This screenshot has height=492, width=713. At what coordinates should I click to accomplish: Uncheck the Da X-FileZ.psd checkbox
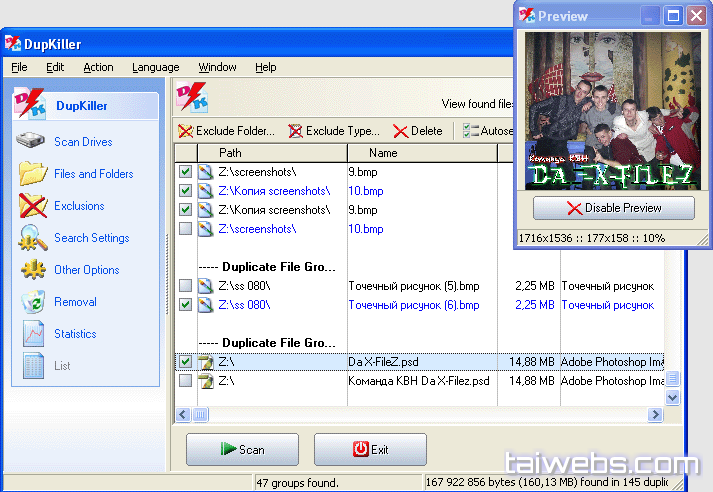pyautogui.click(x=185, y=361)
